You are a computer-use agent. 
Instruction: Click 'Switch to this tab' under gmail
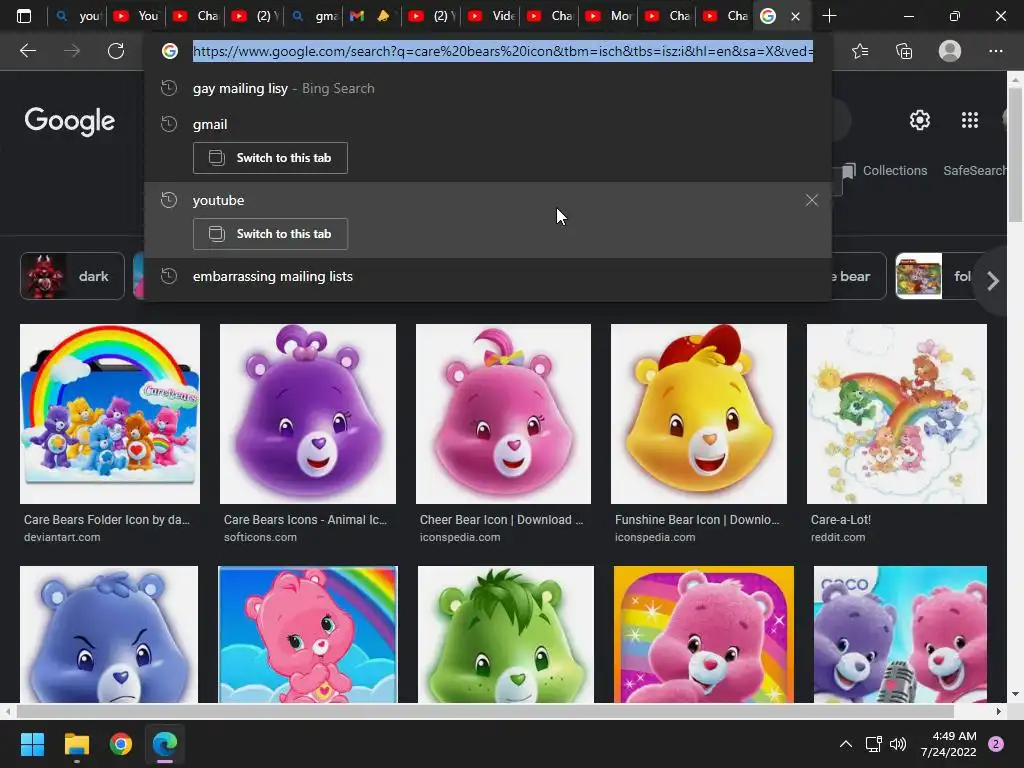(x=270, y=158)
